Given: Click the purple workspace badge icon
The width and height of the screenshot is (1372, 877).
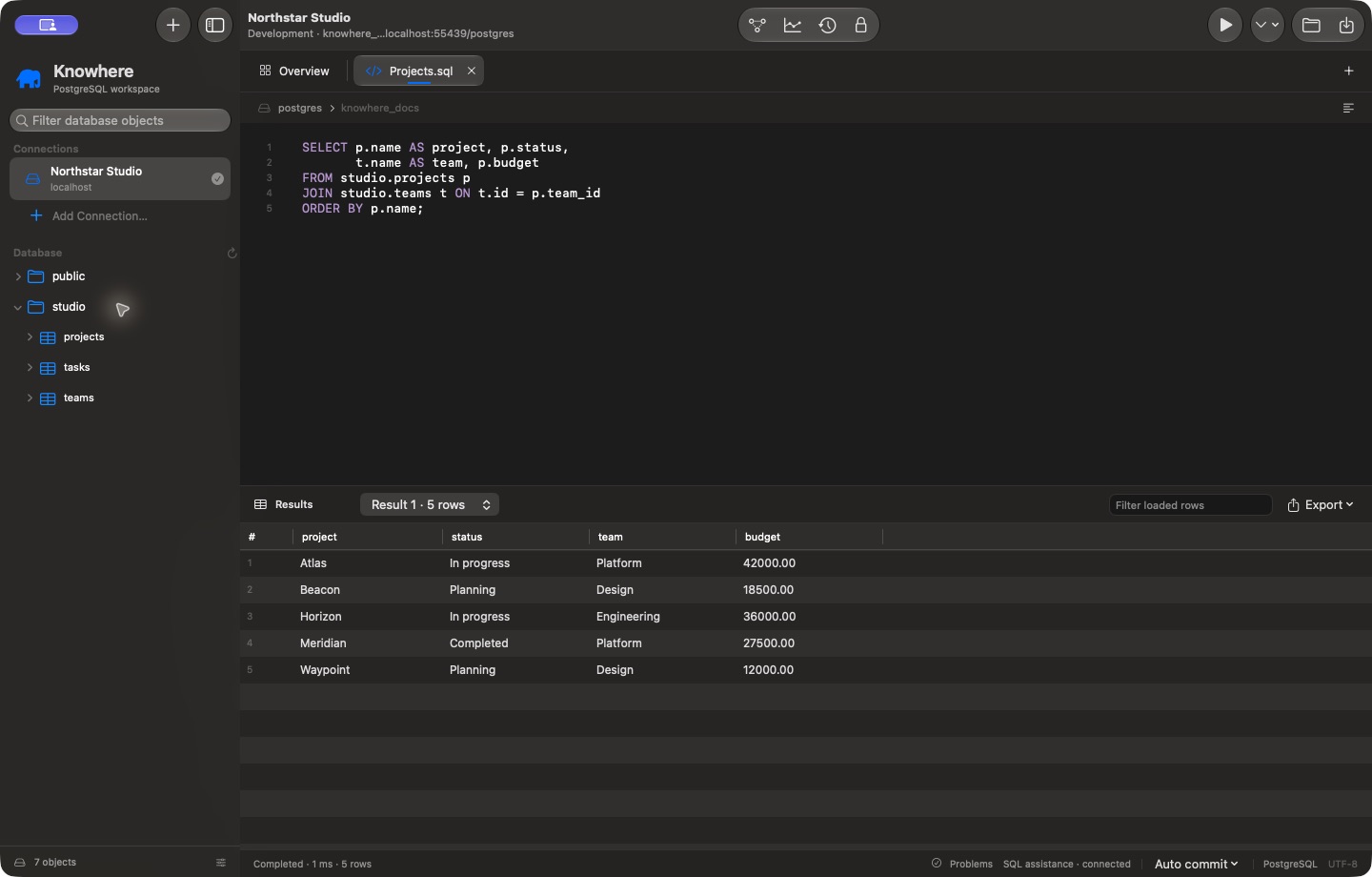Looking at the screenshot, I should coord(46,25).
